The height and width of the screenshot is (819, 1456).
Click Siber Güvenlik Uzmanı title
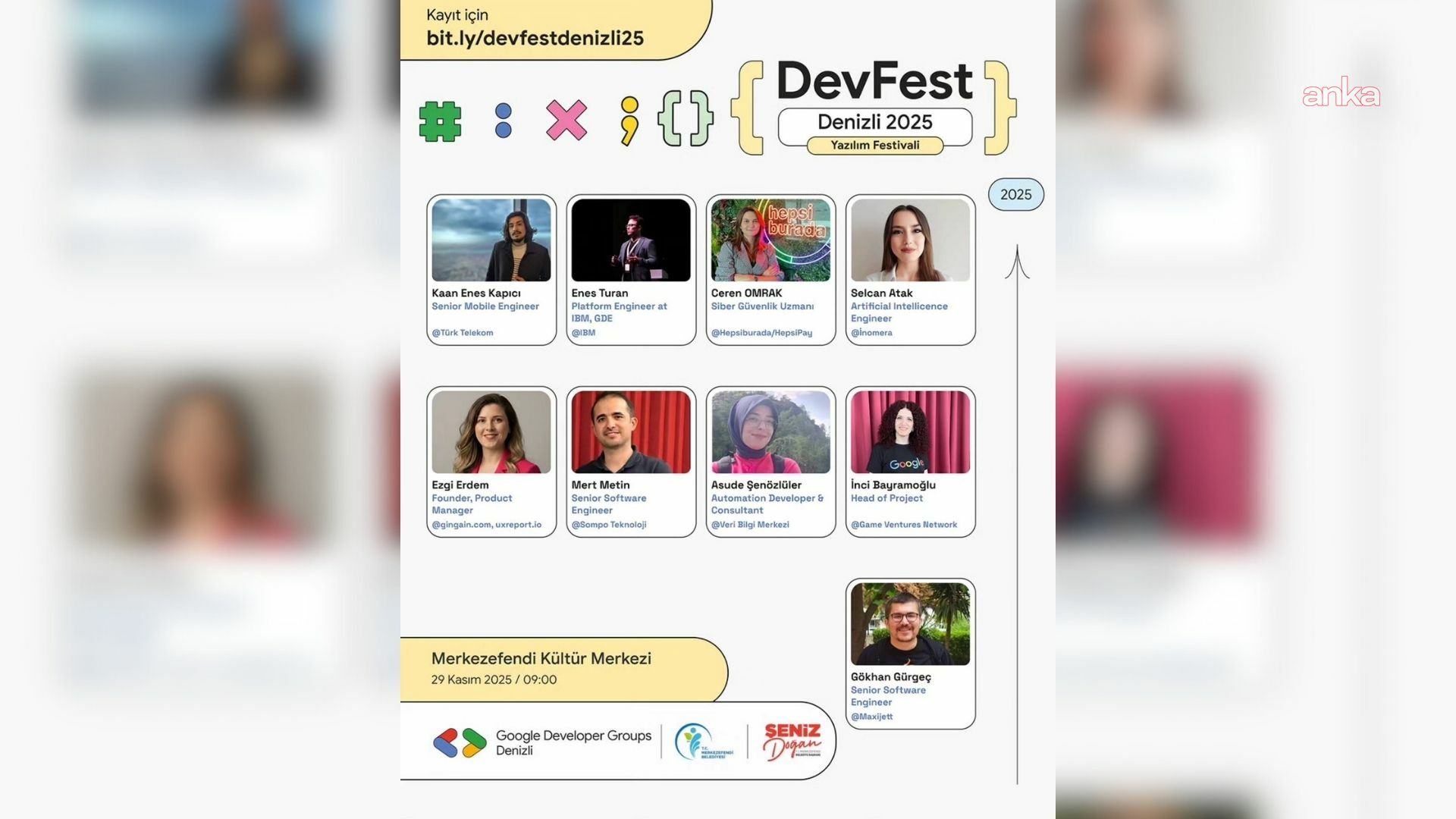pos(762,306)
